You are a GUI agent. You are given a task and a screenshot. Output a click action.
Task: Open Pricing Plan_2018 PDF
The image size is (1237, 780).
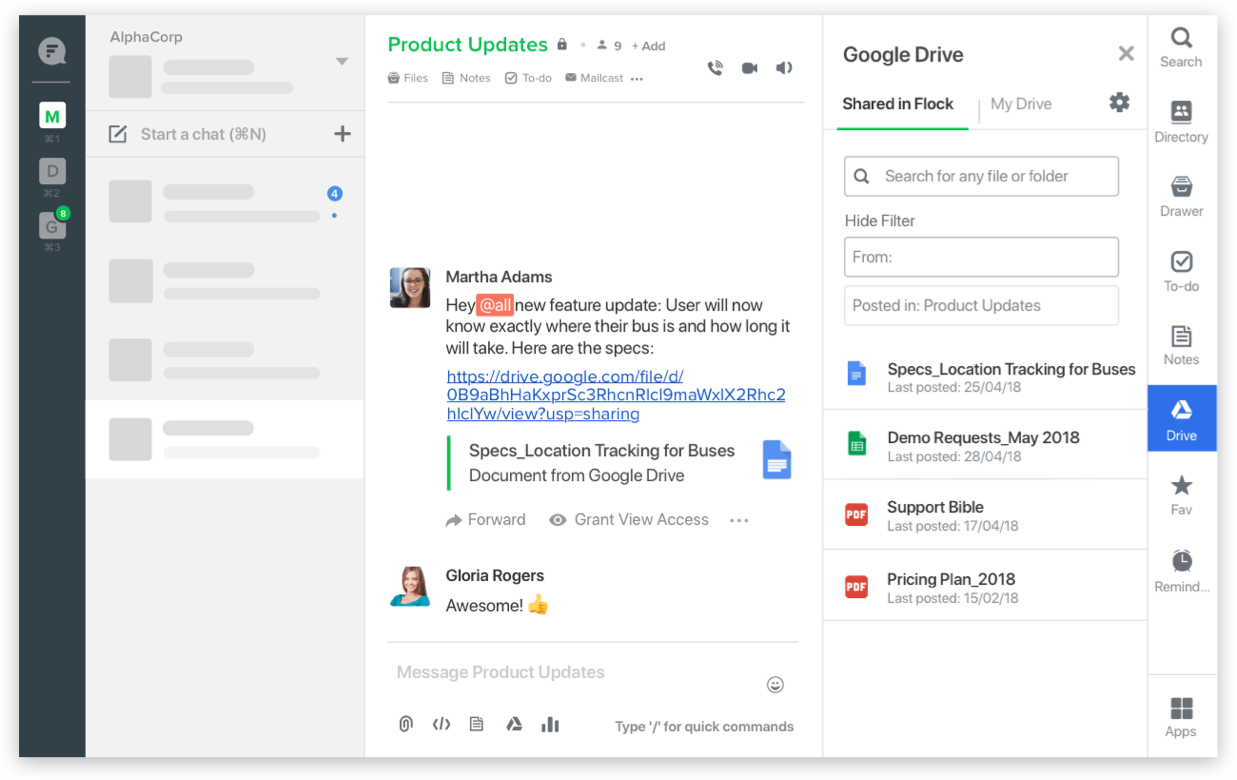(985, 586)
